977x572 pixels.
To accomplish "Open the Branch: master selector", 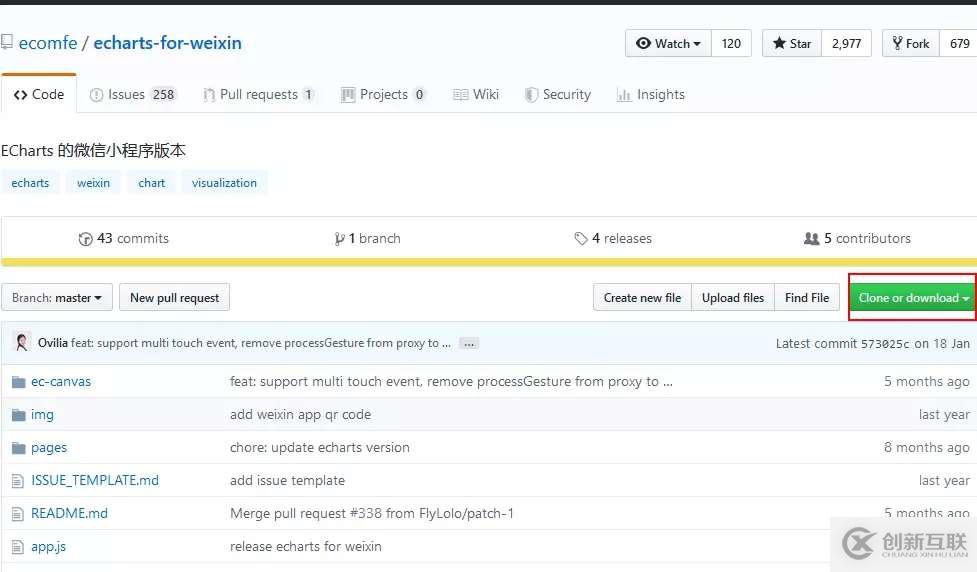I will pyautogui.click(x=57, y=298).
